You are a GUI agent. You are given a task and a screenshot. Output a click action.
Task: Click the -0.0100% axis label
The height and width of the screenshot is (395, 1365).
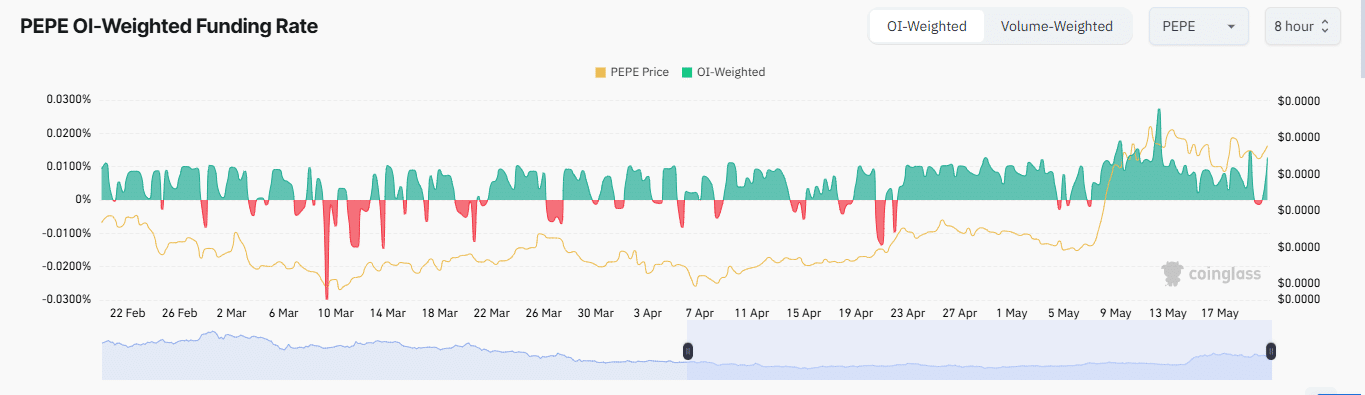67,233
